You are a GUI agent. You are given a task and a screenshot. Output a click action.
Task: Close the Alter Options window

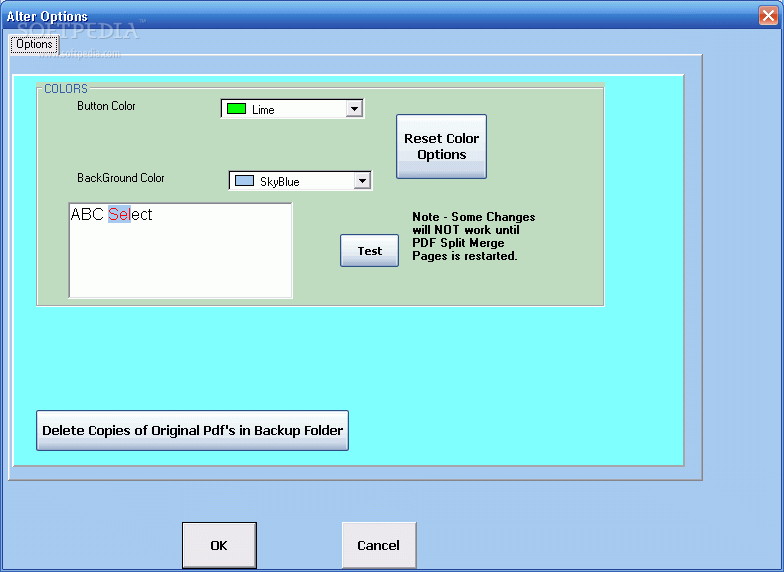(x=768, y=16)
